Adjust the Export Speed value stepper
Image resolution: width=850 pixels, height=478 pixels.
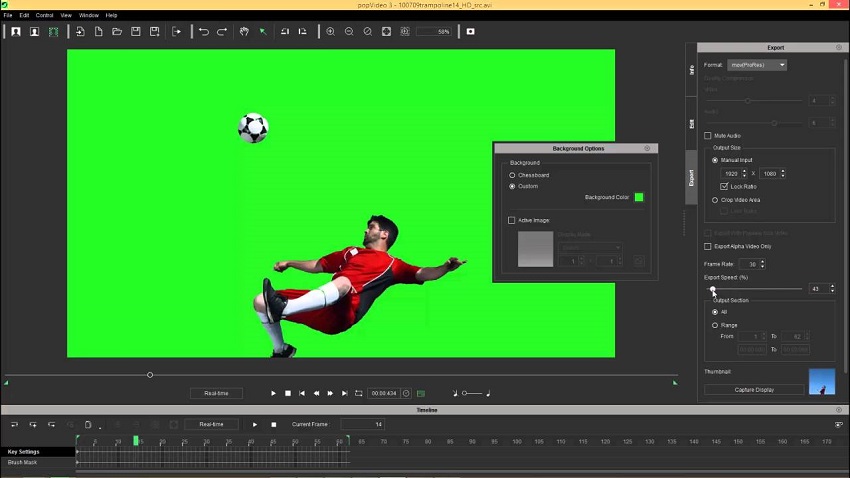click(832, 289)
